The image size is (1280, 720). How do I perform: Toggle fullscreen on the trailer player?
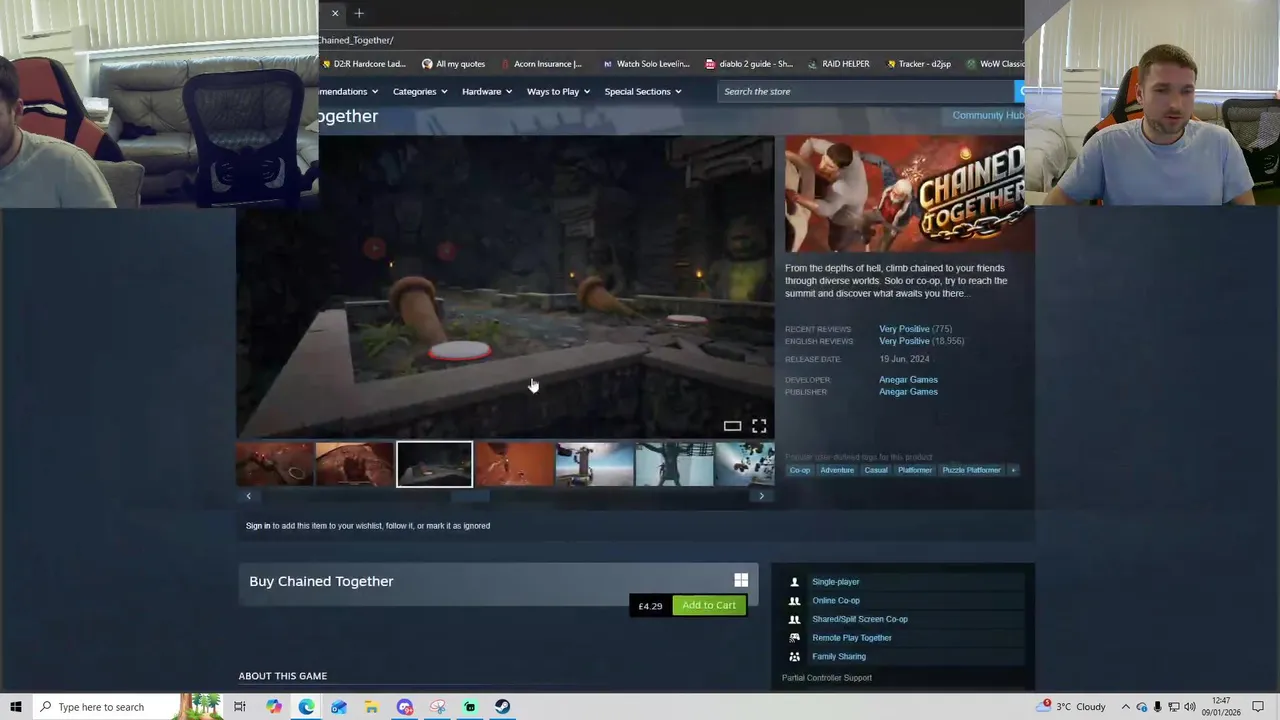pos(759,427)
